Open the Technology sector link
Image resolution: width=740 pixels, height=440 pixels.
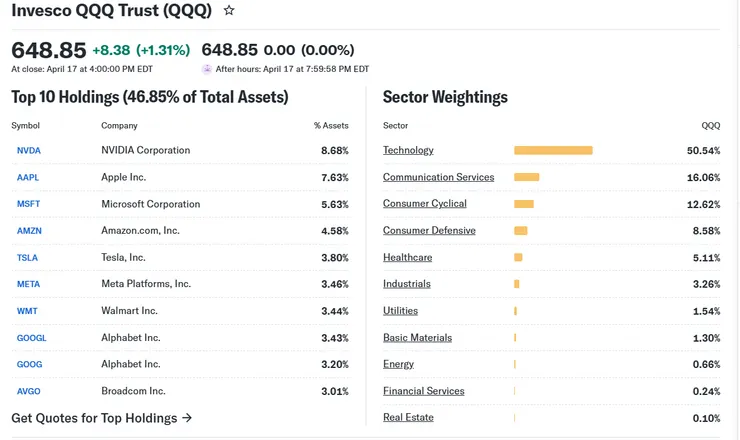coord(408,150)
